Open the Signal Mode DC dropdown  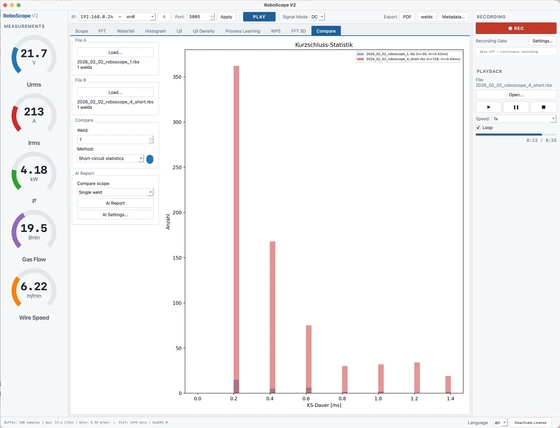point(317,17)
